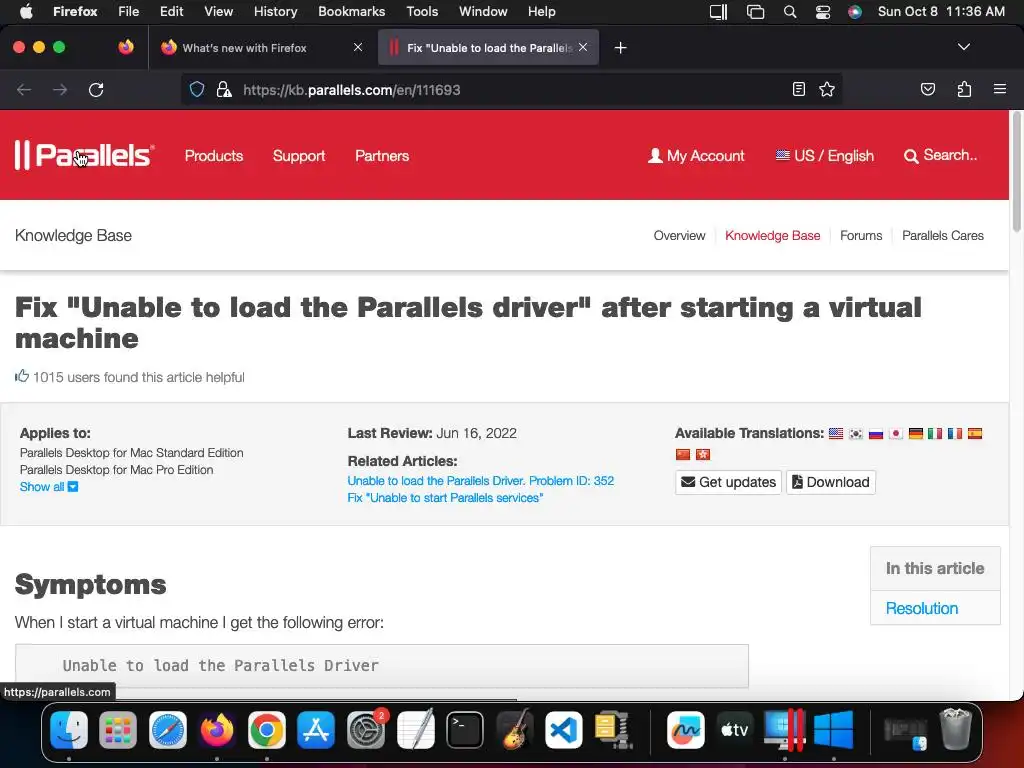Image resolution: width=1024 pixels, height=768 pixels.
Task: Select the Chinese flag translation
Action: (683, 455)
